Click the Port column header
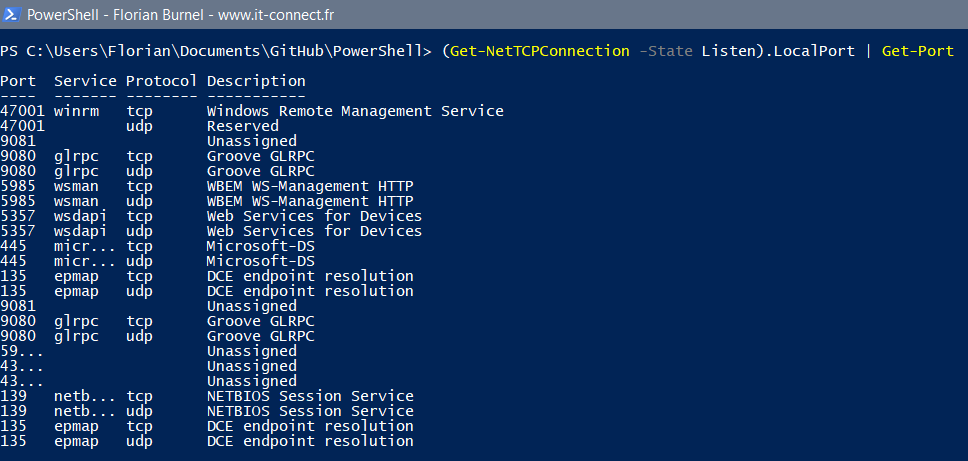The height and width of the screenshot is (461, 968). coord(18,81)
